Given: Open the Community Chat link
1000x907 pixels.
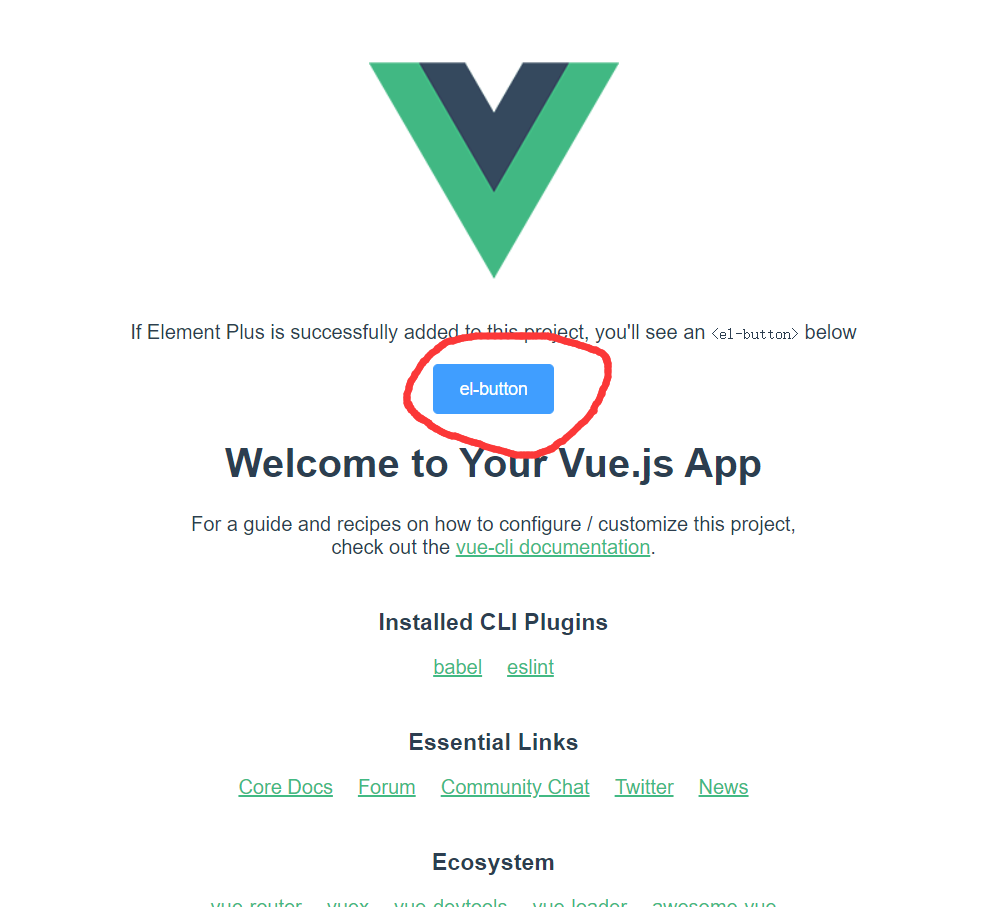Looking at the screenshot, I should click(515, 787).
